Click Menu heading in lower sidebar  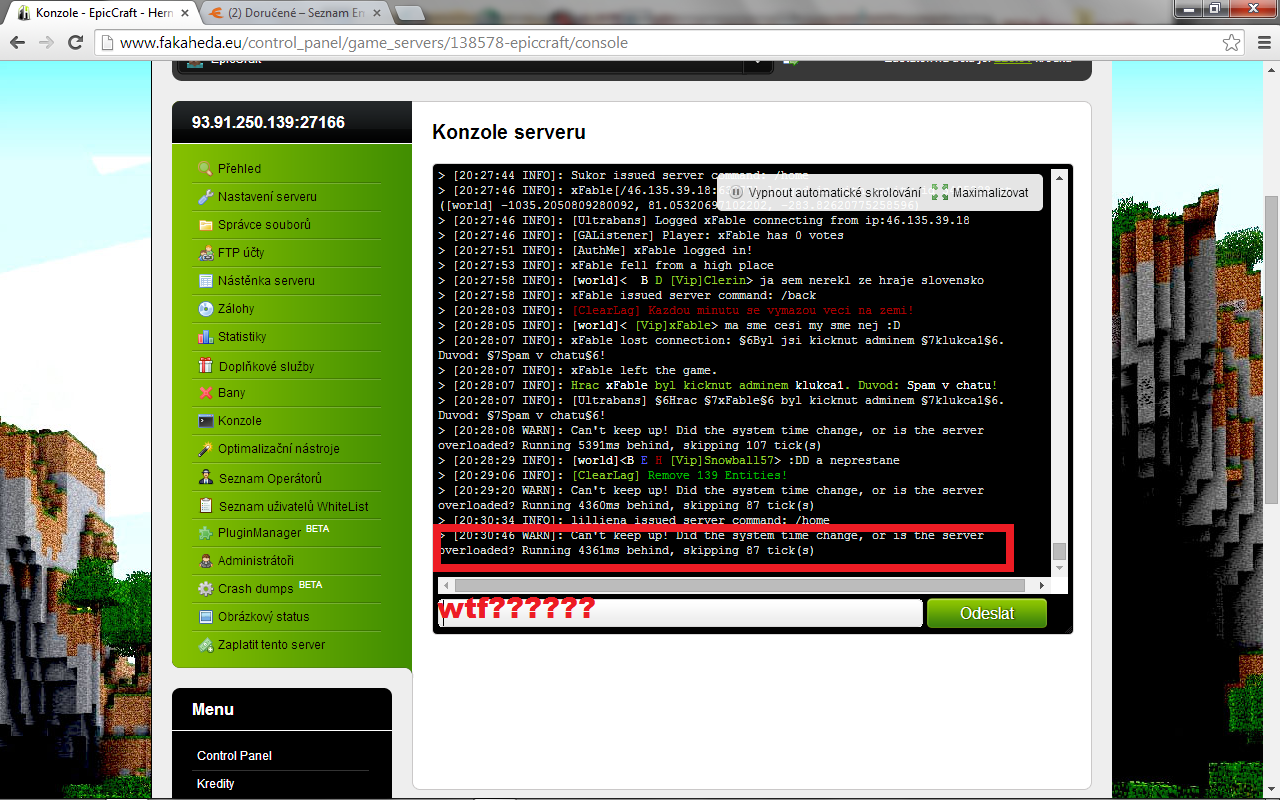tap(213, 709)
